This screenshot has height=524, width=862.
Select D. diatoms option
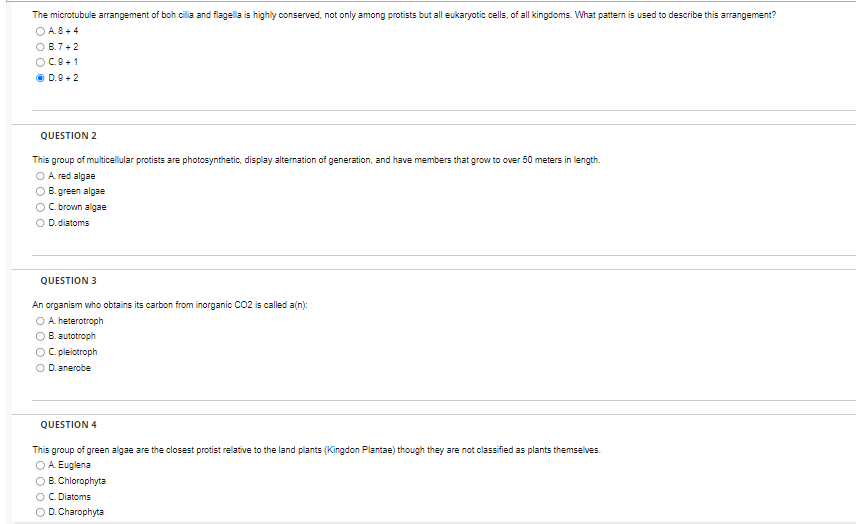pyautogui.click(x=40, y=223)
